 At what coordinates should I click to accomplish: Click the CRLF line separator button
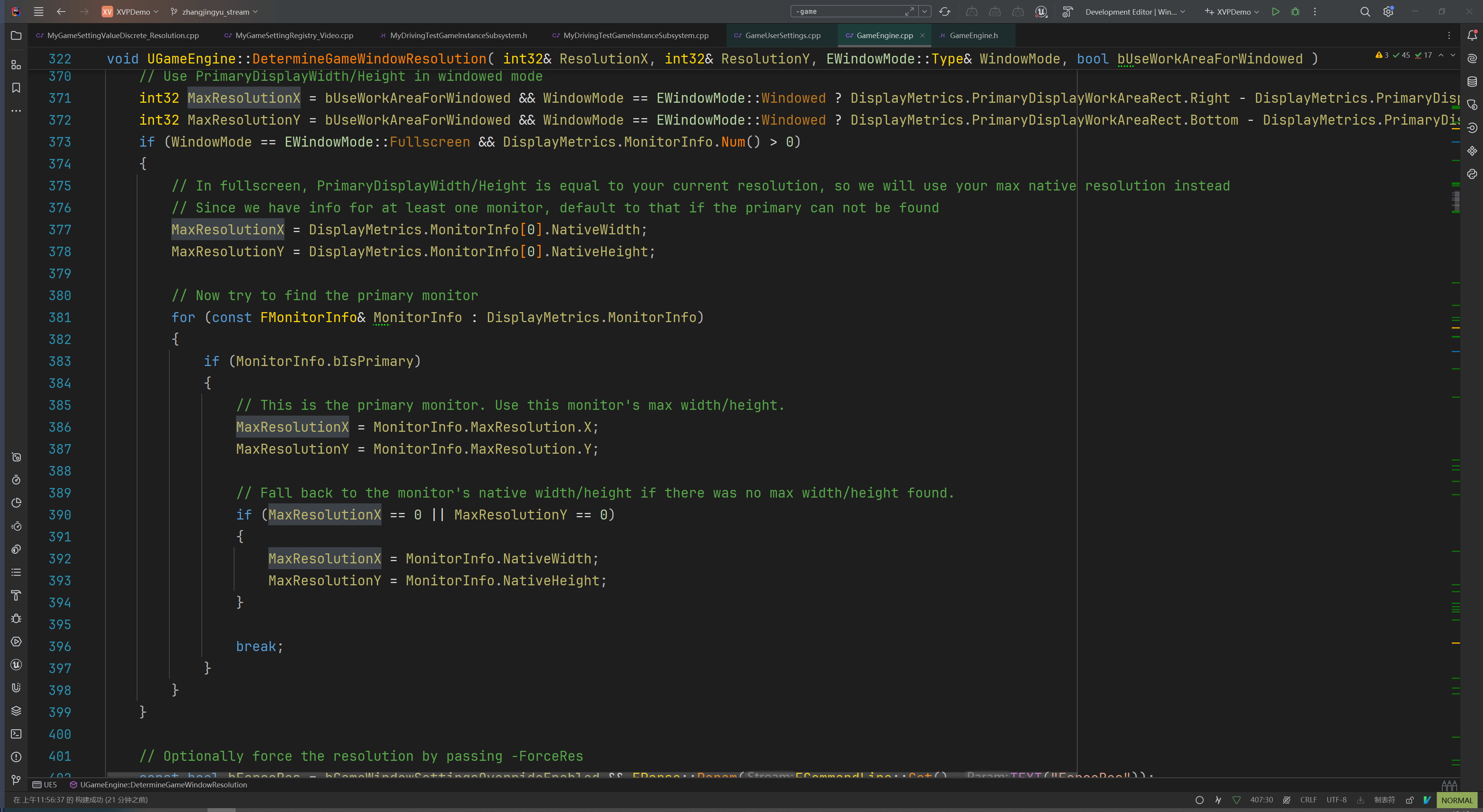[1308, 800]
